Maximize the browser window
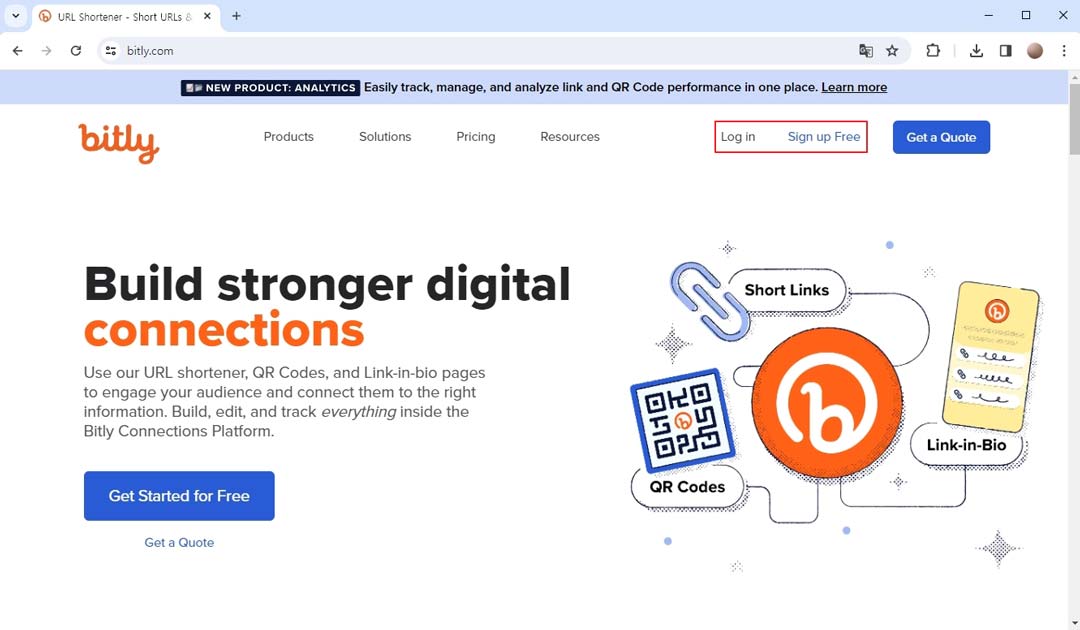1080x630 pixels. pyautogui.click(x=1026, y=15)
